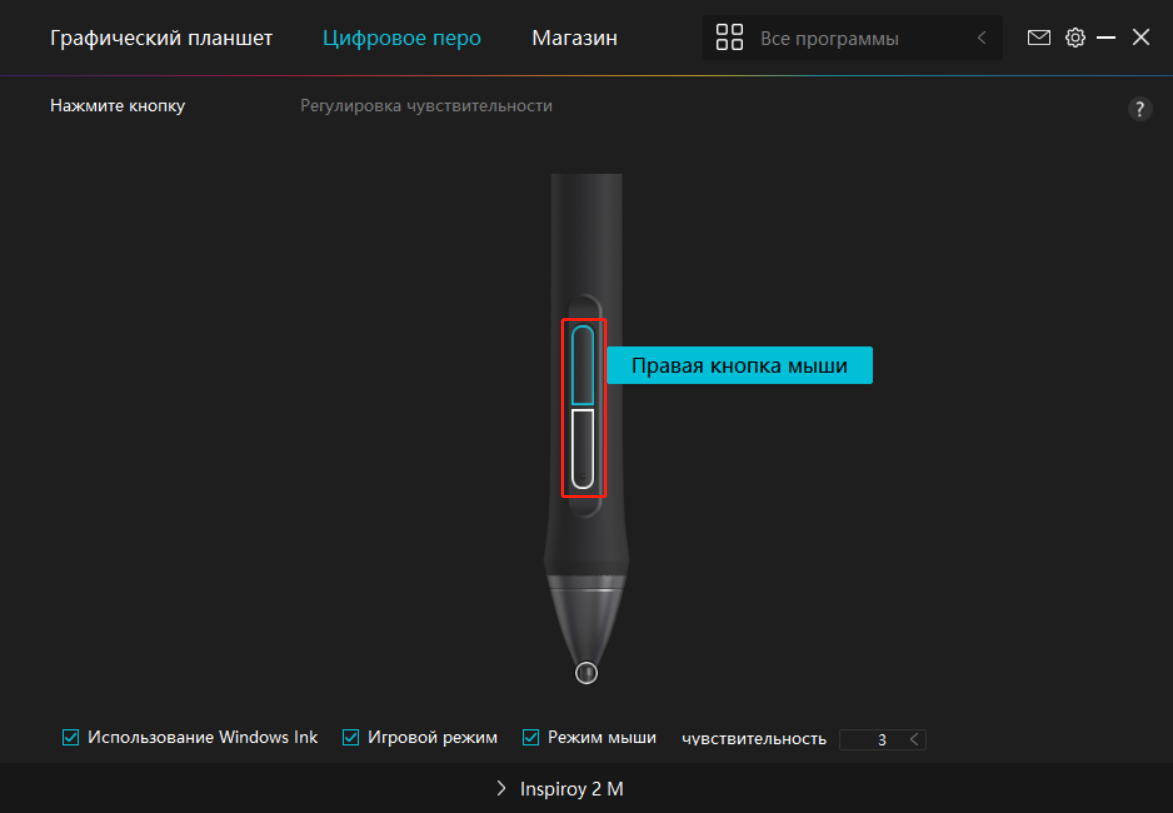1173x813 pixels.
Task: Open the чувствительность value dropdown arrow
Action: tap(914, 740)
